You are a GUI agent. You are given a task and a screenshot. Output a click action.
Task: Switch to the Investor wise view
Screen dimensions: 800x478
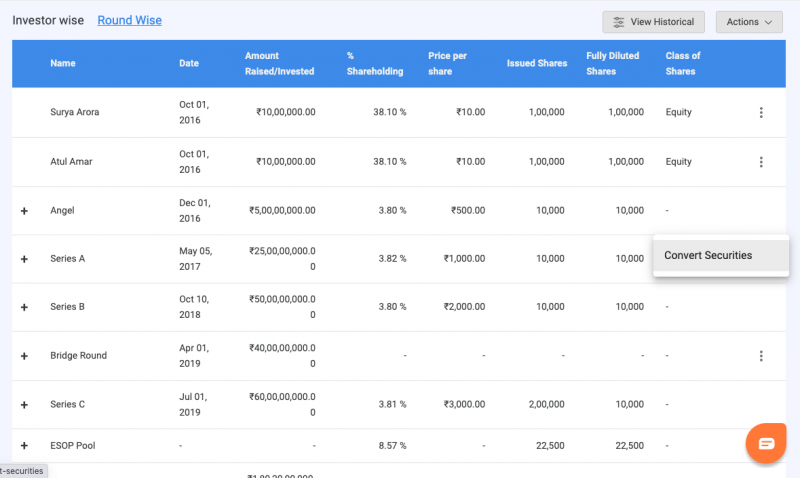pos(48,20)
